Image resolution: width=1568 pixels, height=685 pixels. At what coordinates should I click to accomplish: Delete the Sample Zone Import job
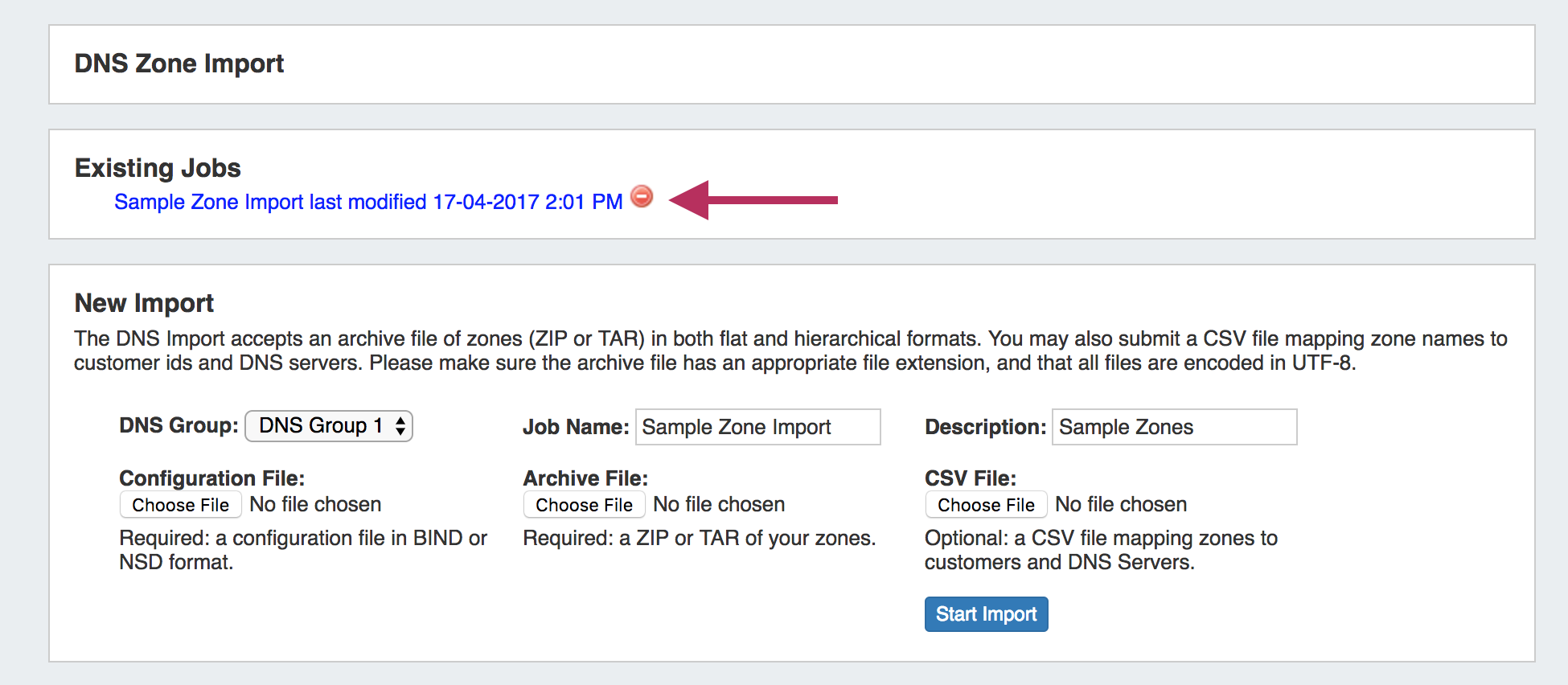642,196
